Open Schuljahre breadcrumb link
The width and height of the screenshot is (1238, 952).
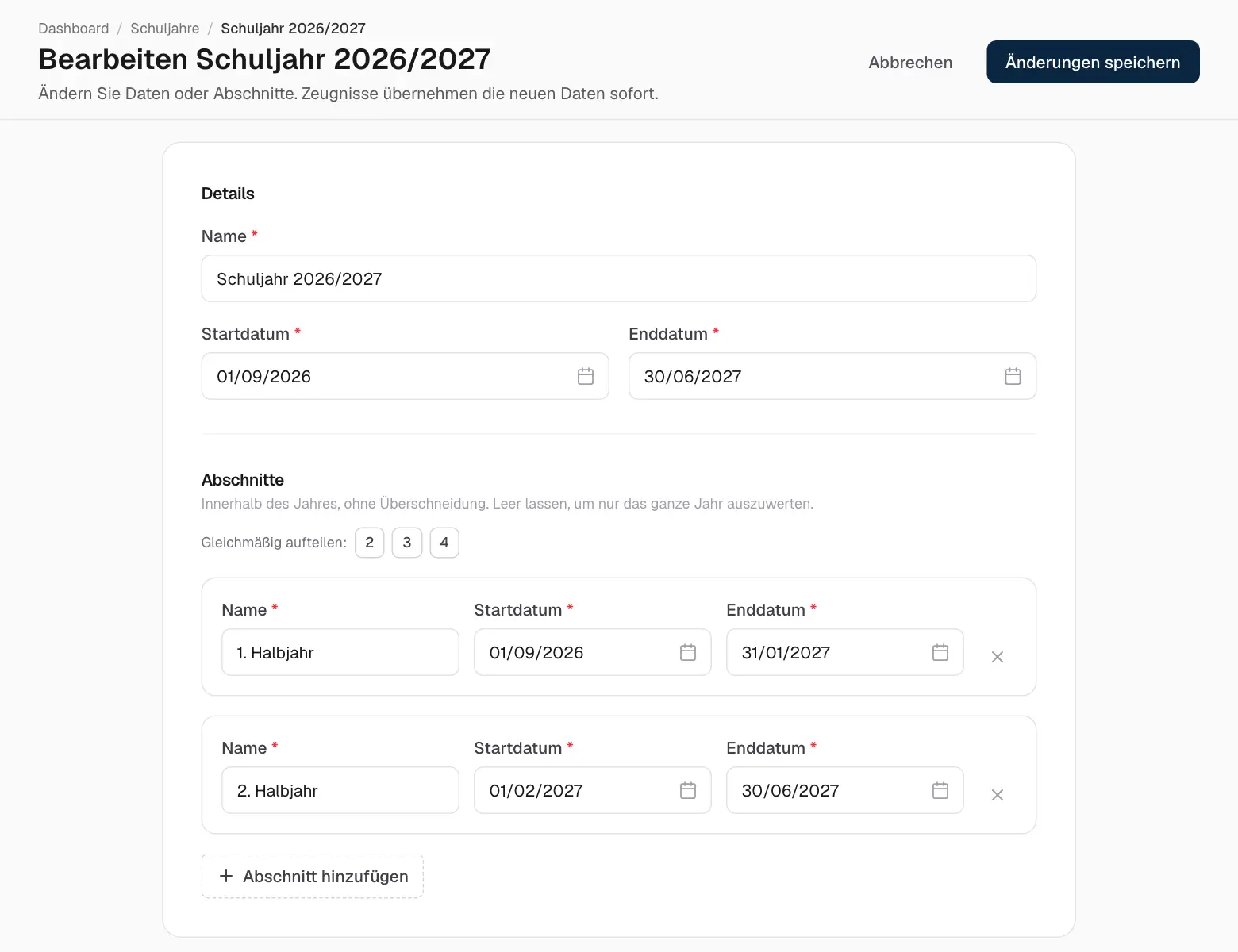coord(165,29)
